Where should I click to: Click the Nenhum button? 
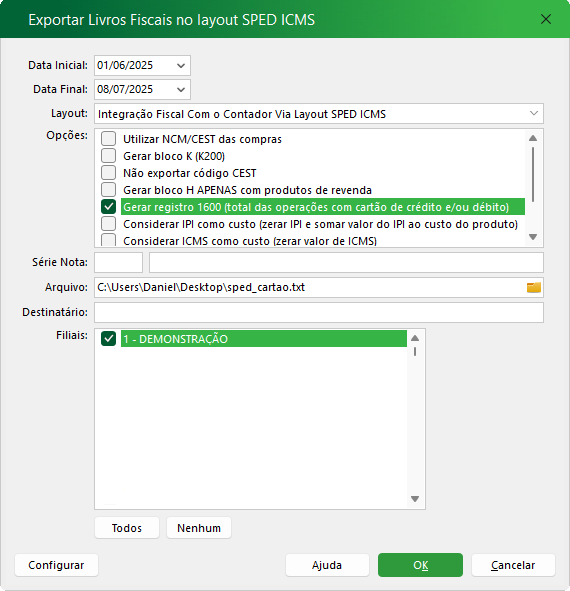(199, 528)
